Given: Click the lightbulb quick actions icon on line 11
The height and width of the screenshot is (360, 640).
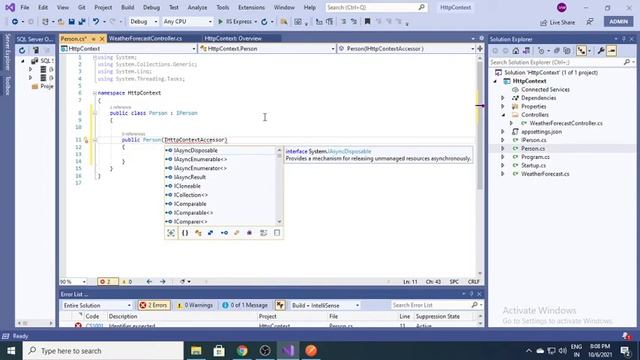Looking at the screenshot, I should coord(86,140).
